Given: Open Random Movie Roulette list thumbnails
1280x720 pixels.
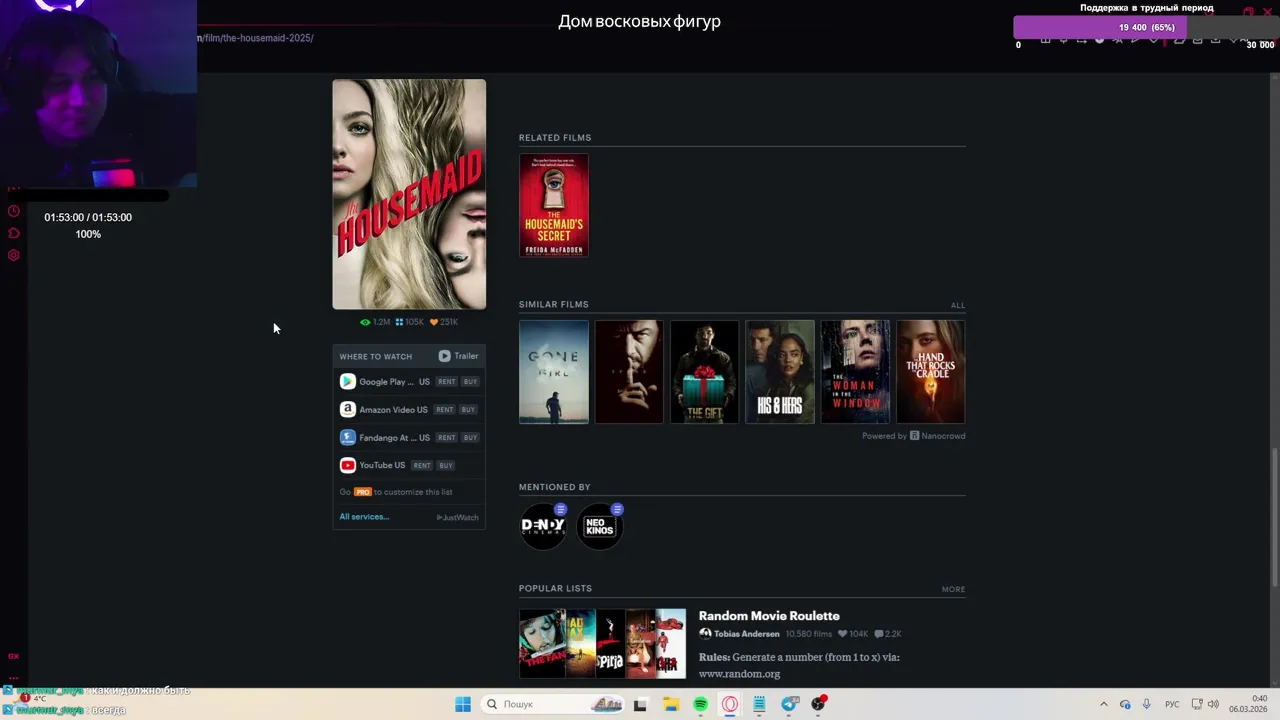Looking at the screenshot, I should (x=603, y=644).
